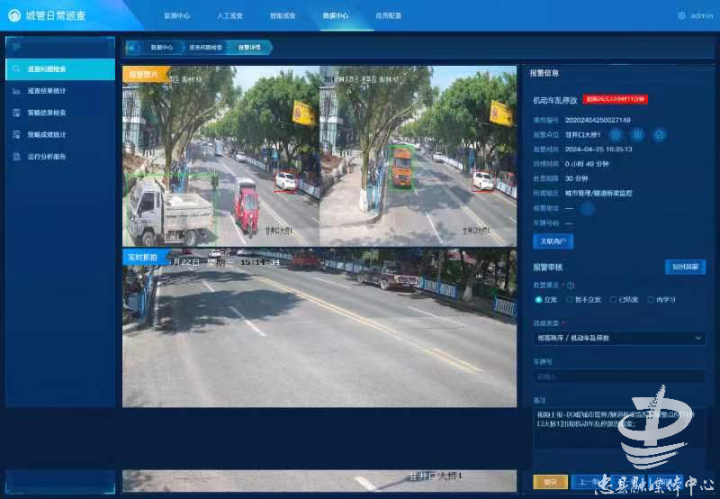Click the help icon next to 处置意见

click(x=569, y=284)
